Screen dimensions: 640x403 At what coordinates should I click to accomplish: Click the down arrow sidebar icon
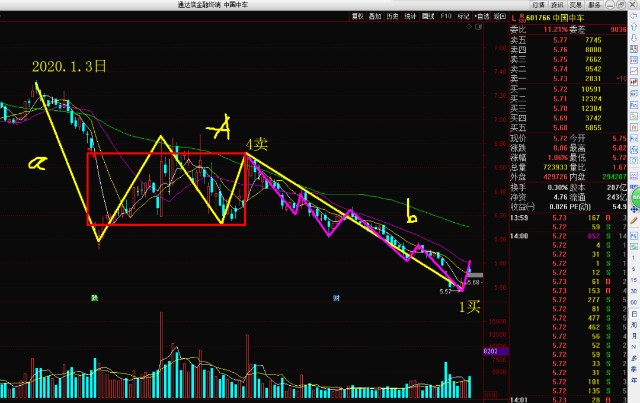click(x=634, y=38)
